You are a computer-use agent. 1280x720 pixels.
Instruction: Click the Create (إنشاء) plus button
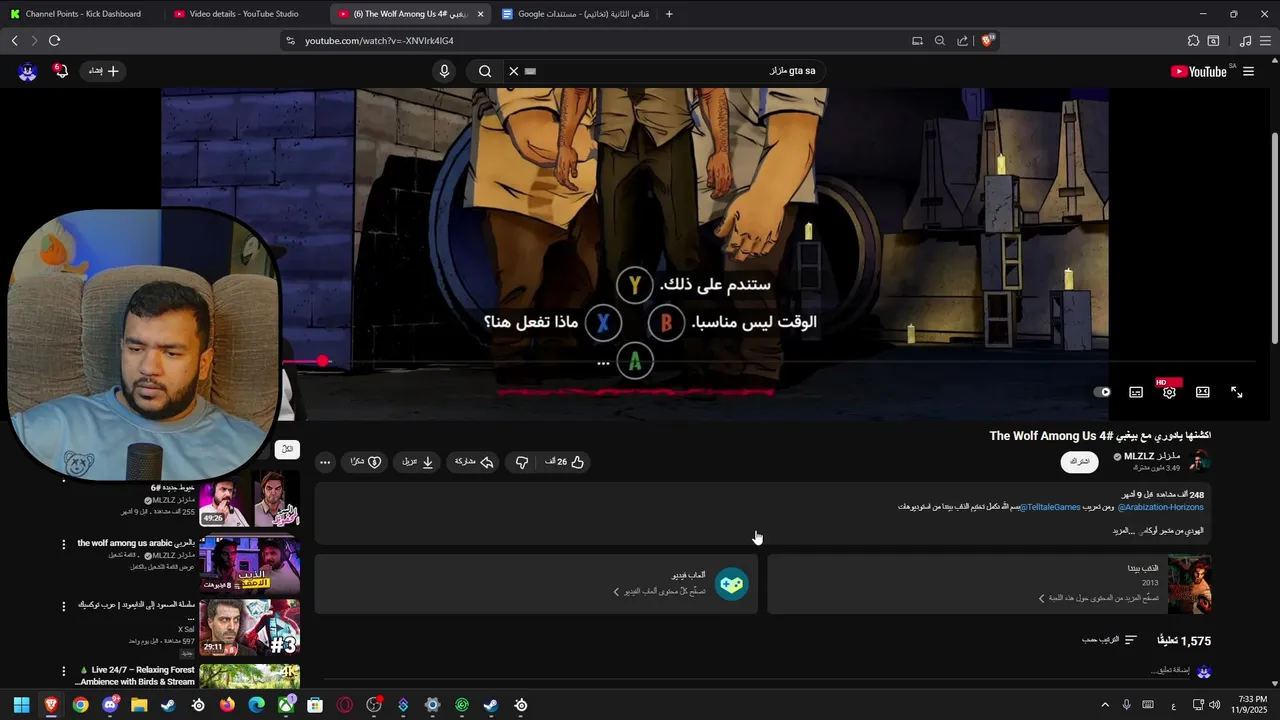tap(104, 71)
